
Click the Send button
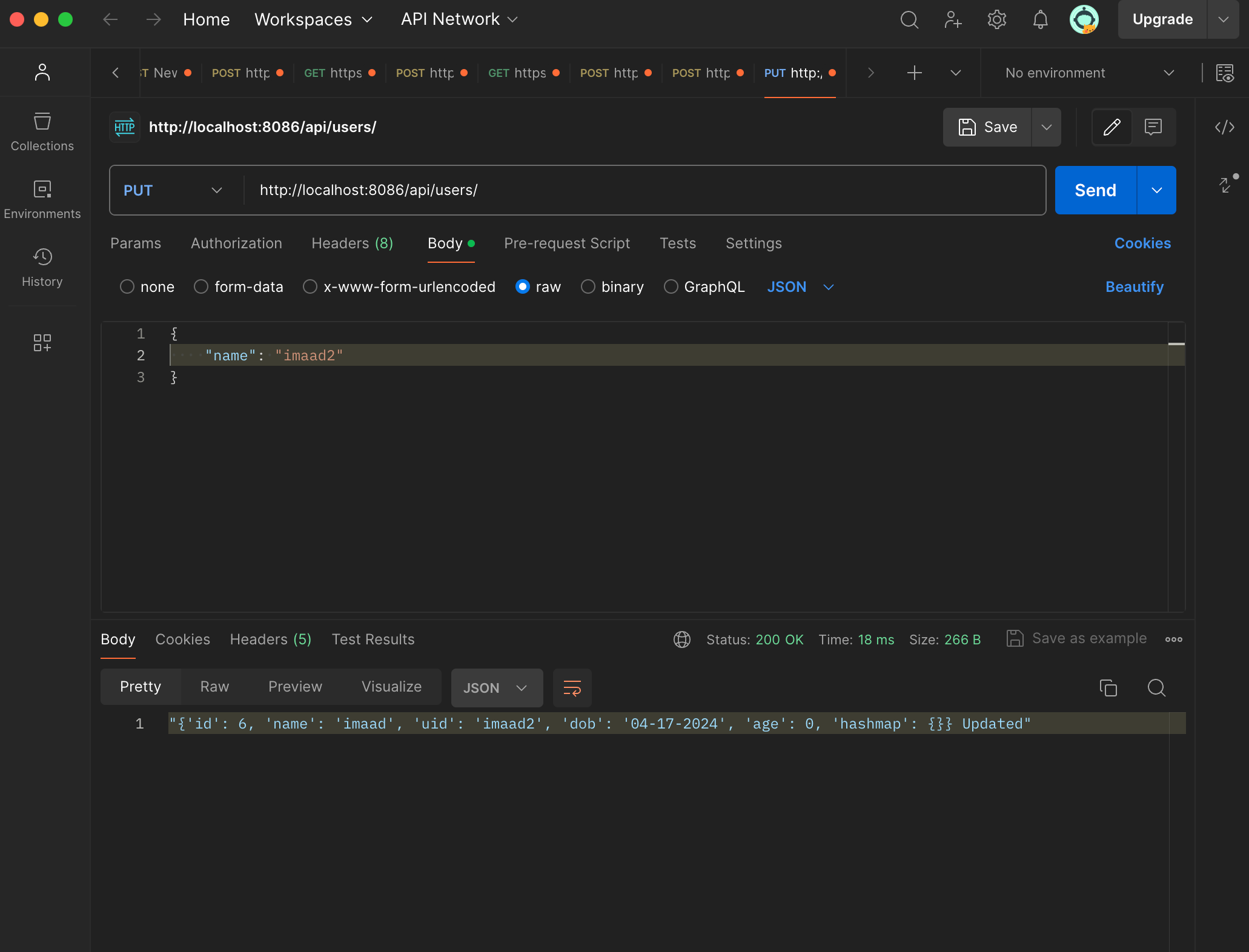coord(1095,190)
